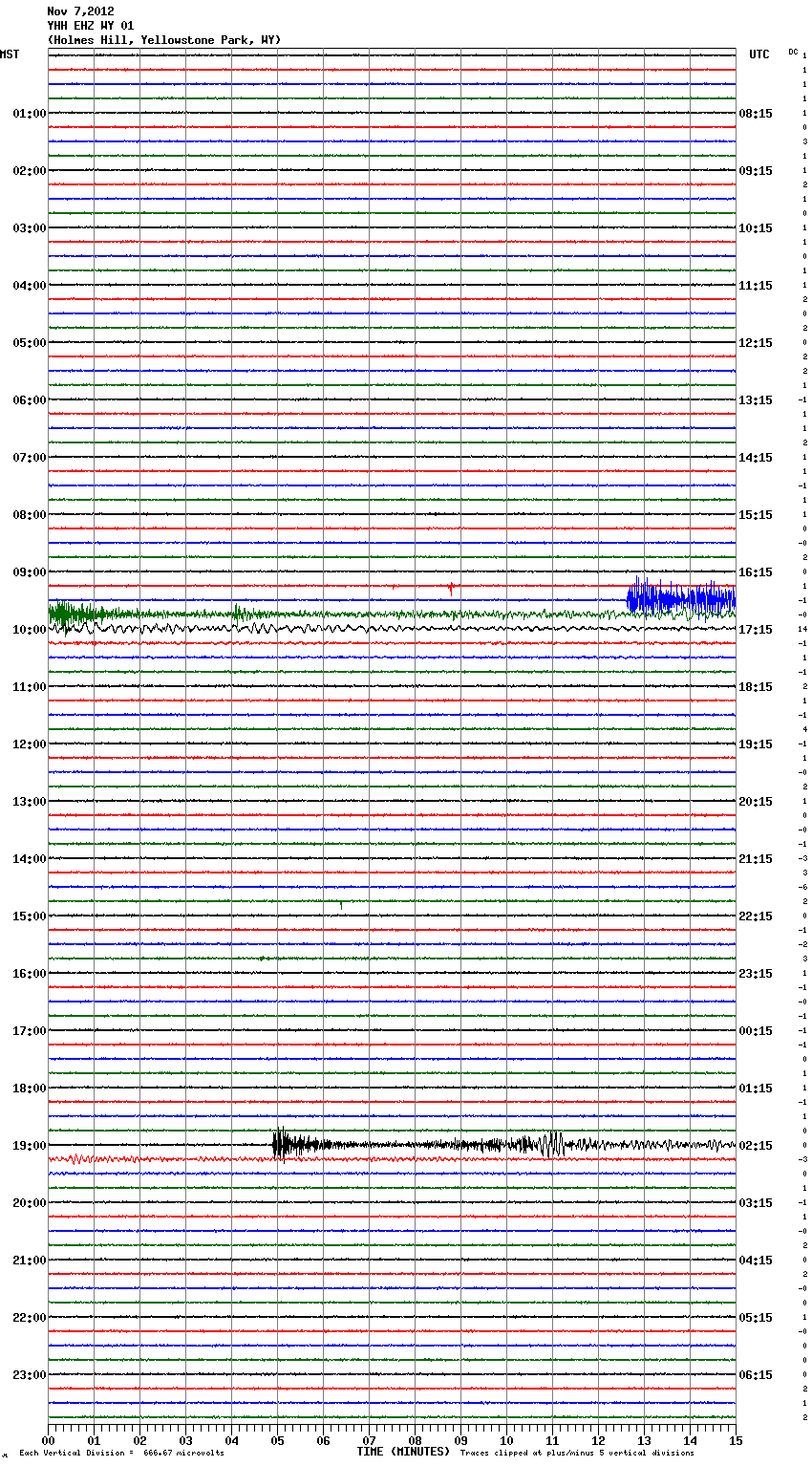The image size is (812, 1466).
Task: Click the 05:15 UTC label
Action: coord(756,1318)
